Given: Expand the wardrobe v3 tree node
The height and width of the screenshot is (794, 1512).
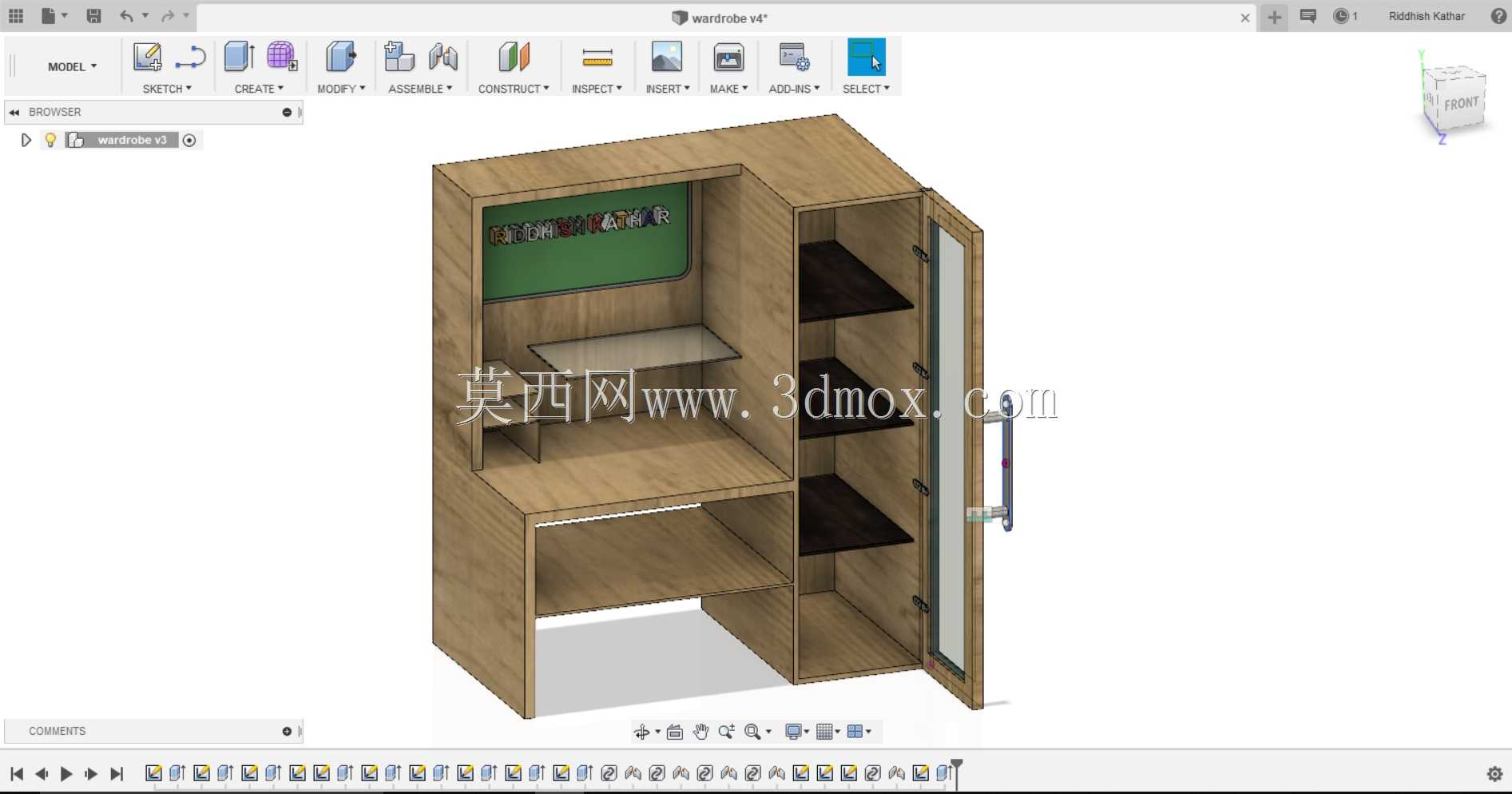Looking at the screenshot, I should click(26, 140).
